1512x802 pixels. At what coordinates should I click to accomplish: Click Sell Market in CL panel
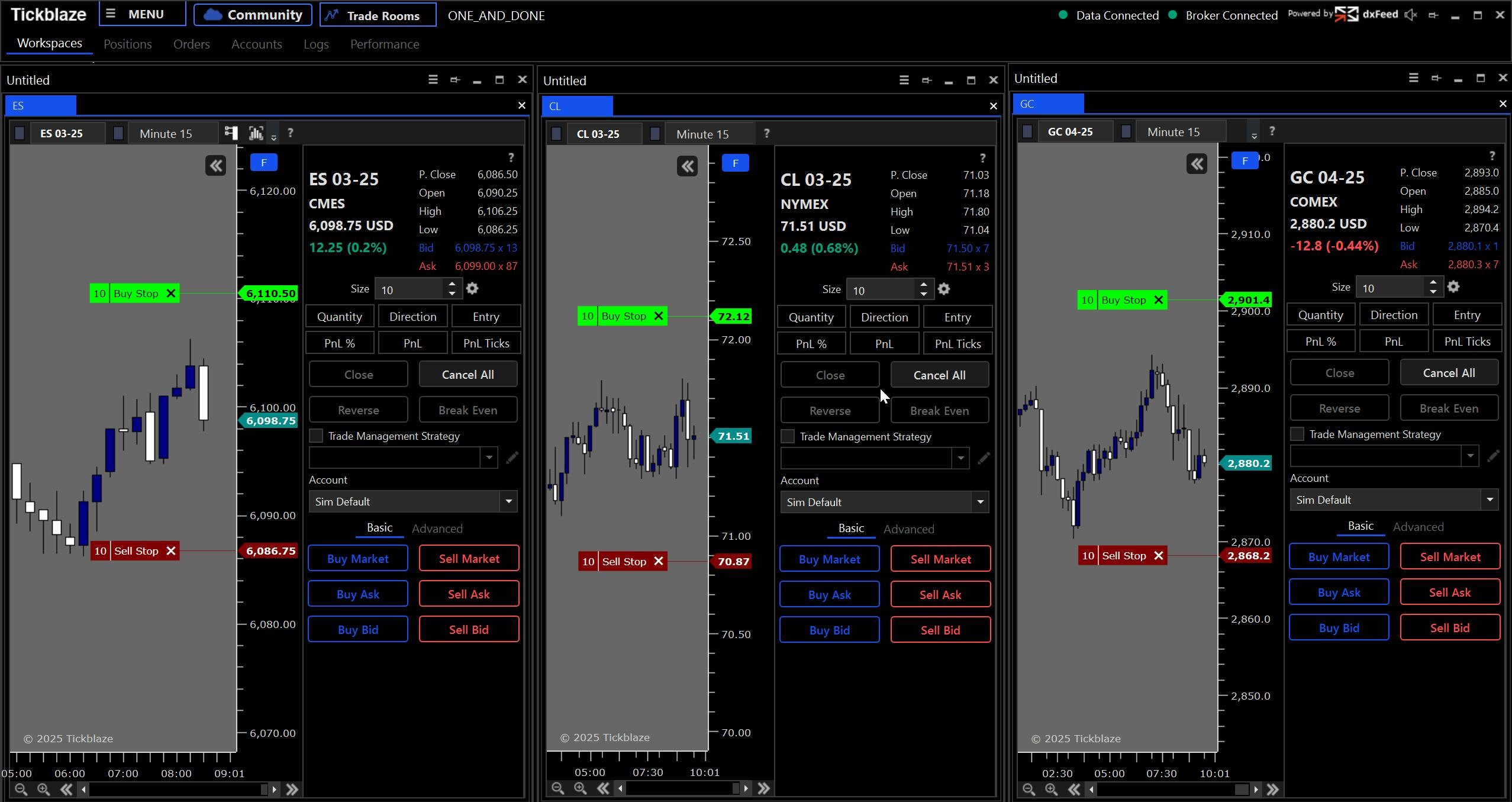(941, 559)
